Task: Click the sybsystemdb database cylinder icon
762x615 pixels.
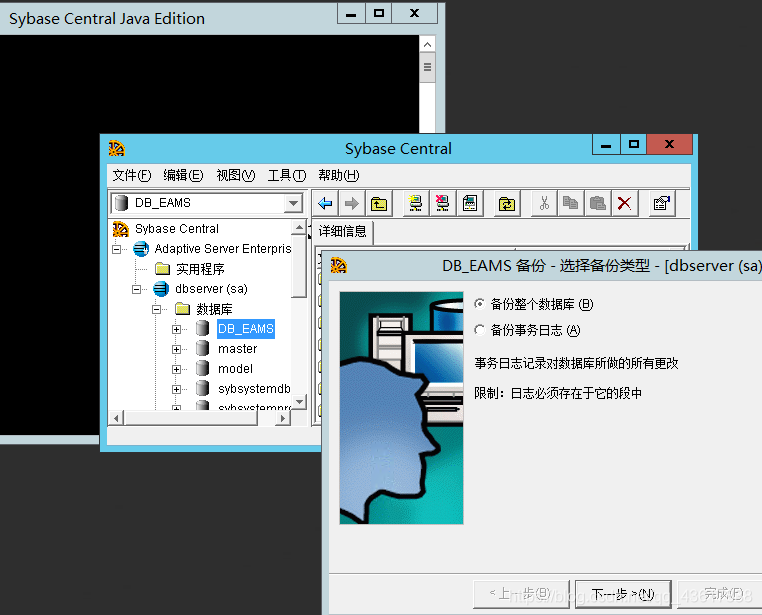Action: 203,388
